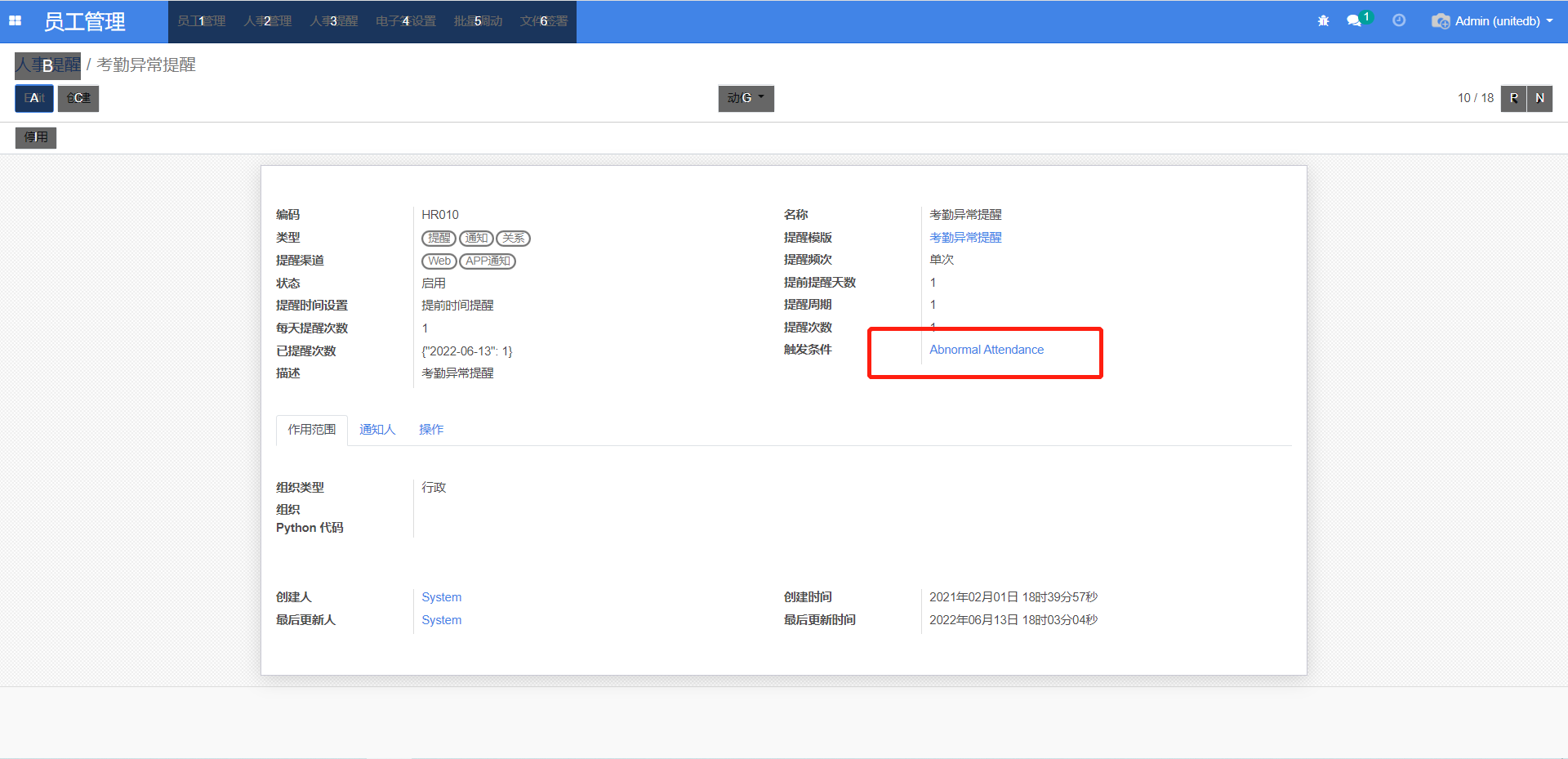Open the 电子签设置 top menu
The width and height of the screenshot is (1568, 759).
pos(406,21)
